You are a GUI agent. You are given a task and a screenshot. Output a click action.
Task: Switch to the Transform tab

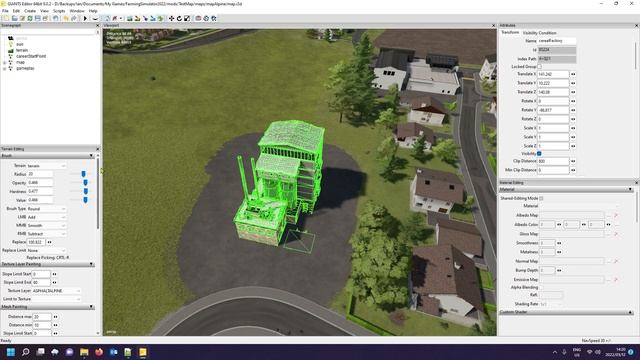click(x=510, y=33)
